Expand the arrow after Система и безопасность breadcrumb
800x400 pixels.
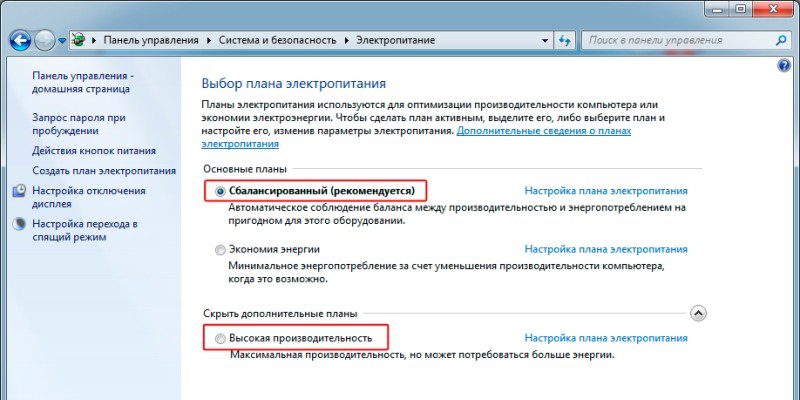346,40
